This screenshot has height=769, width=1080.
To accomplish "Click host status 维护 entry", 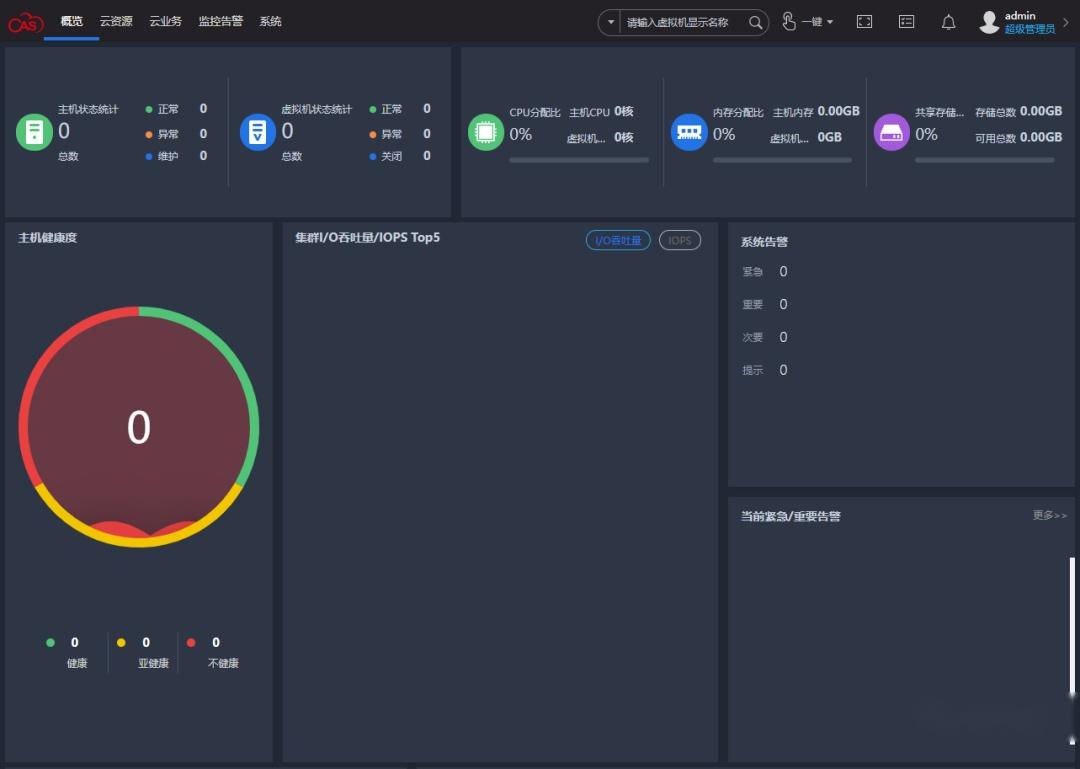I will 176,156.
